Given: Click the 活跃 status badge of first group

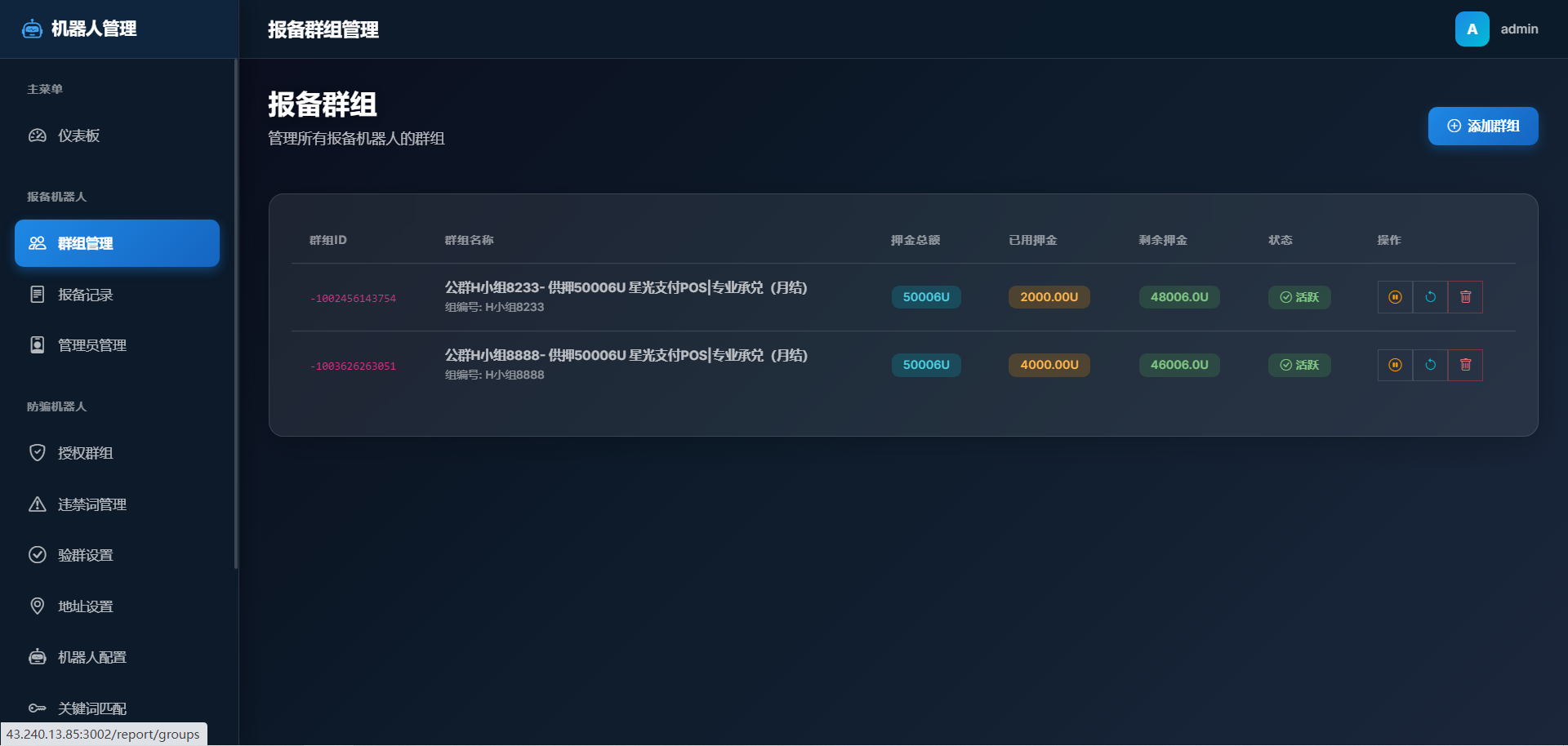Looking at the screenshot, I should [x=1298, y=297].
